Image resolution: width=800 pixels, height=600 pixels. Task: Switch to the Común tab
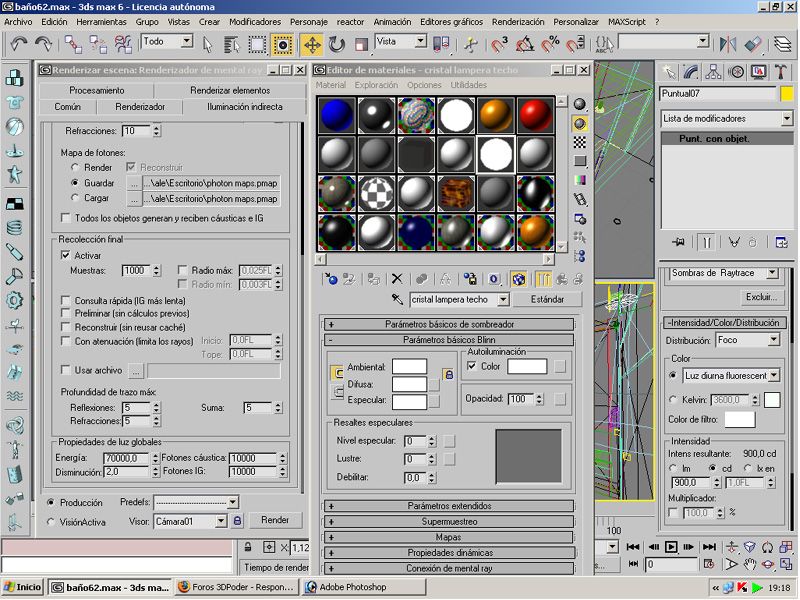click(67, 107)
